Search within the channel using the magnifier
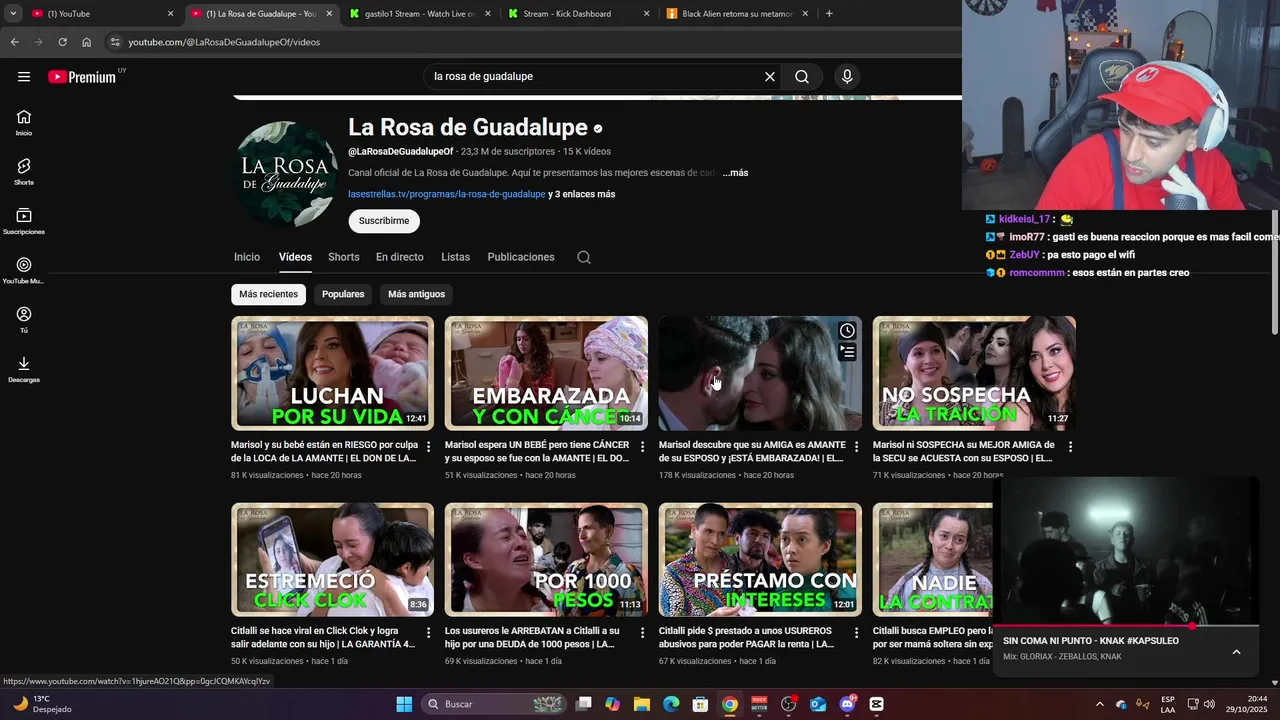Viewport: 1280px width, 720px height. point(584,257)
